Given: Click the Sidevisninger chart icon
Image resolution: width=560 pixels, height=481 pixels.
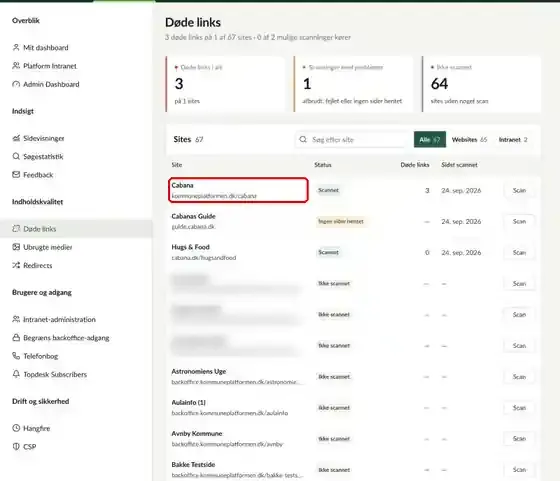Looking at the screenshot, I should tap(16, 138).
